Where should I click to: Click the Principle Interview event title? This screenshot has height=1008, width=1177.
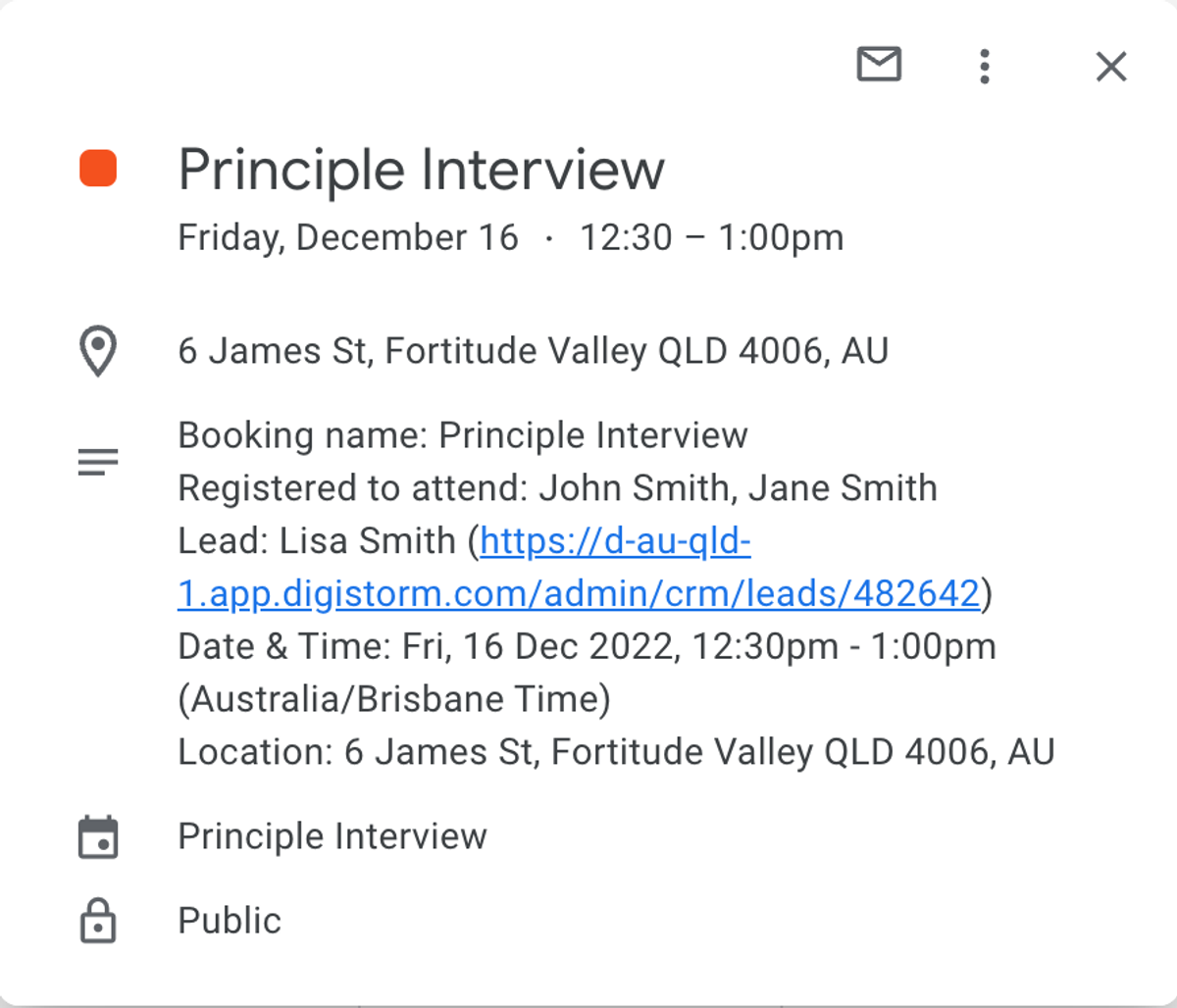click(x=422, y=170)
